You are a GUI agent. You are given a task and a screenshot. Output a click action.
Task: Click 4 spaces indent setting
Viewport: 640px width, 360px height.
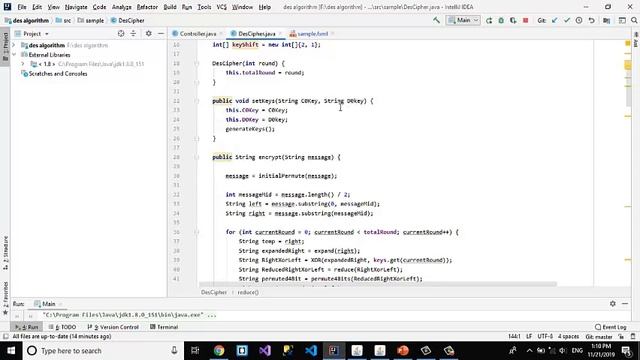[569, 337]
